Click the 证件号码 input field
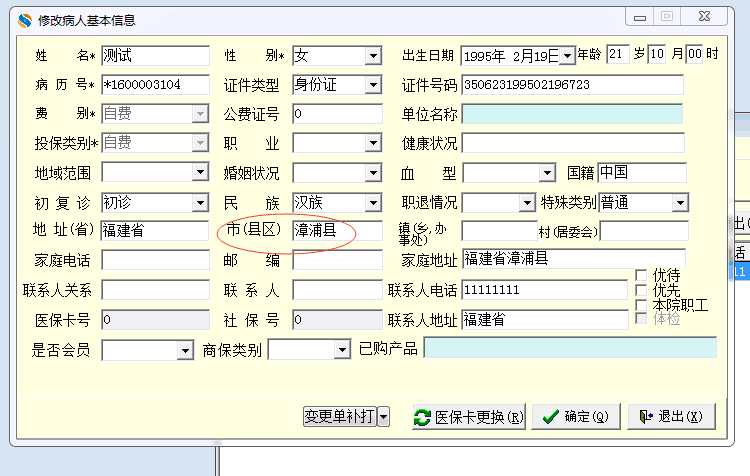 (573, 85)
